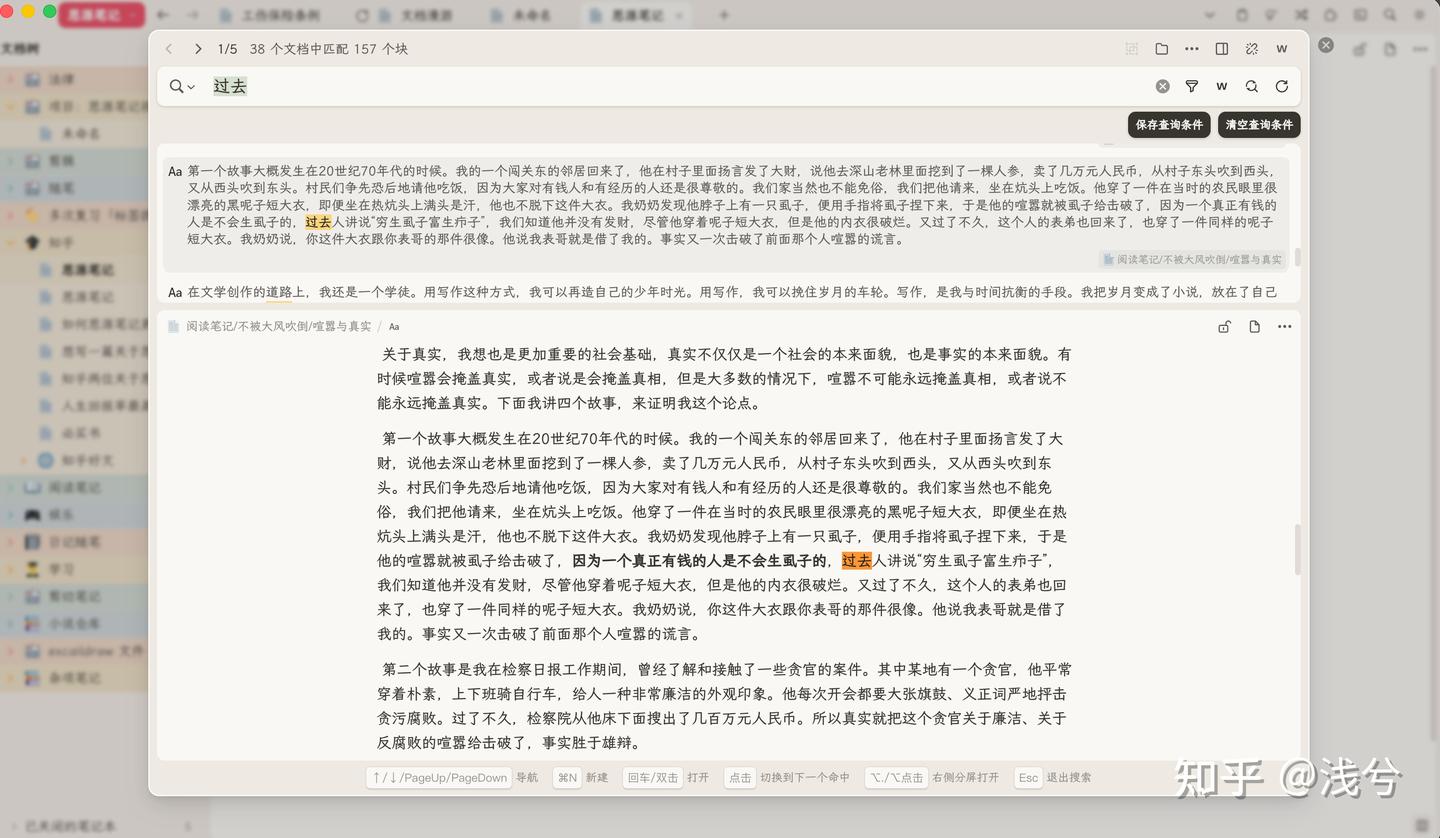Toggle preview read-only lock icon
This screenshot has height=838, width=1440.
1224,327
